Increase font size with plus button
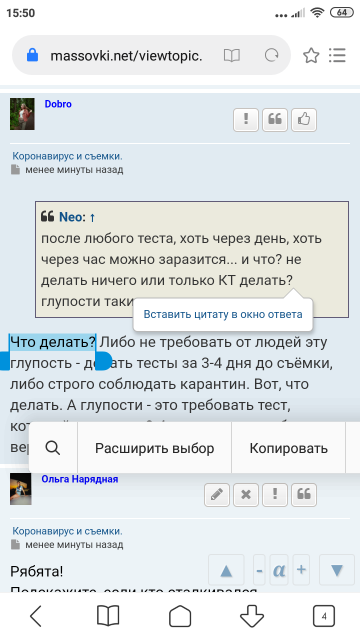 point(301,570)
